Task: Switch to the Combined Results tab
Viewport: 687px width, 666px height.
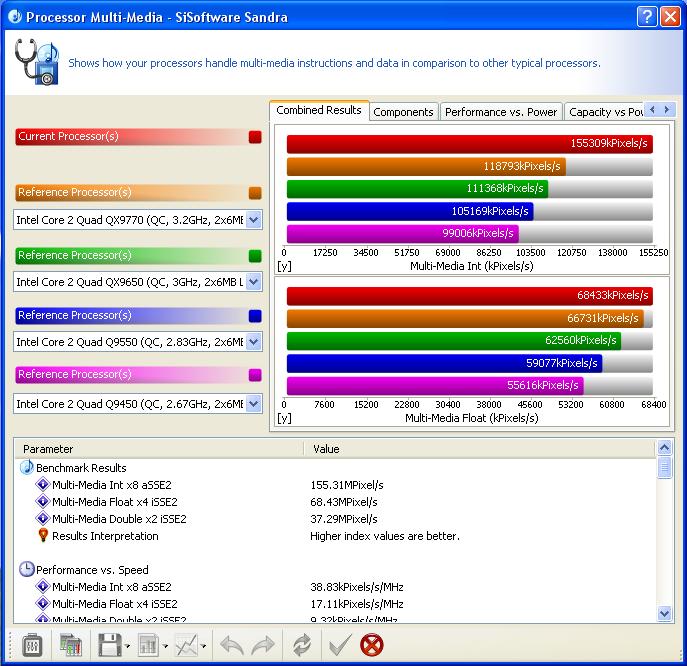Action: pyautogui.click(x=319, y=110)
